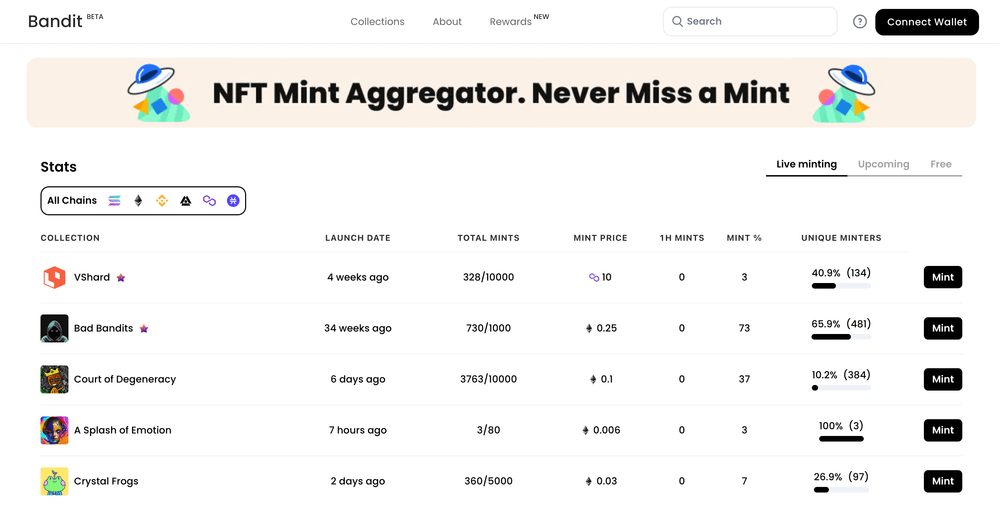Click '34 weeks ago' launch date

coord(358,329)
